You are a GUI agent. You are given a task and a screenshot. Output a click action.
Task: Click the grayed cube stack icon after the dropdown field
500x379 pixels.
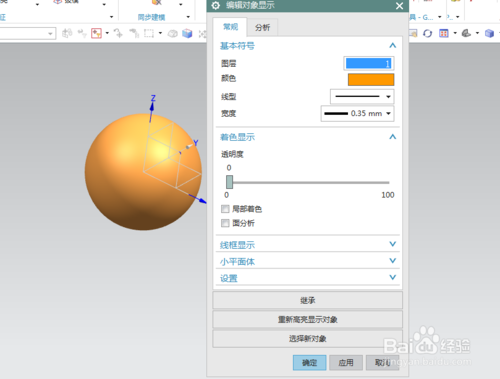point(67,33)
